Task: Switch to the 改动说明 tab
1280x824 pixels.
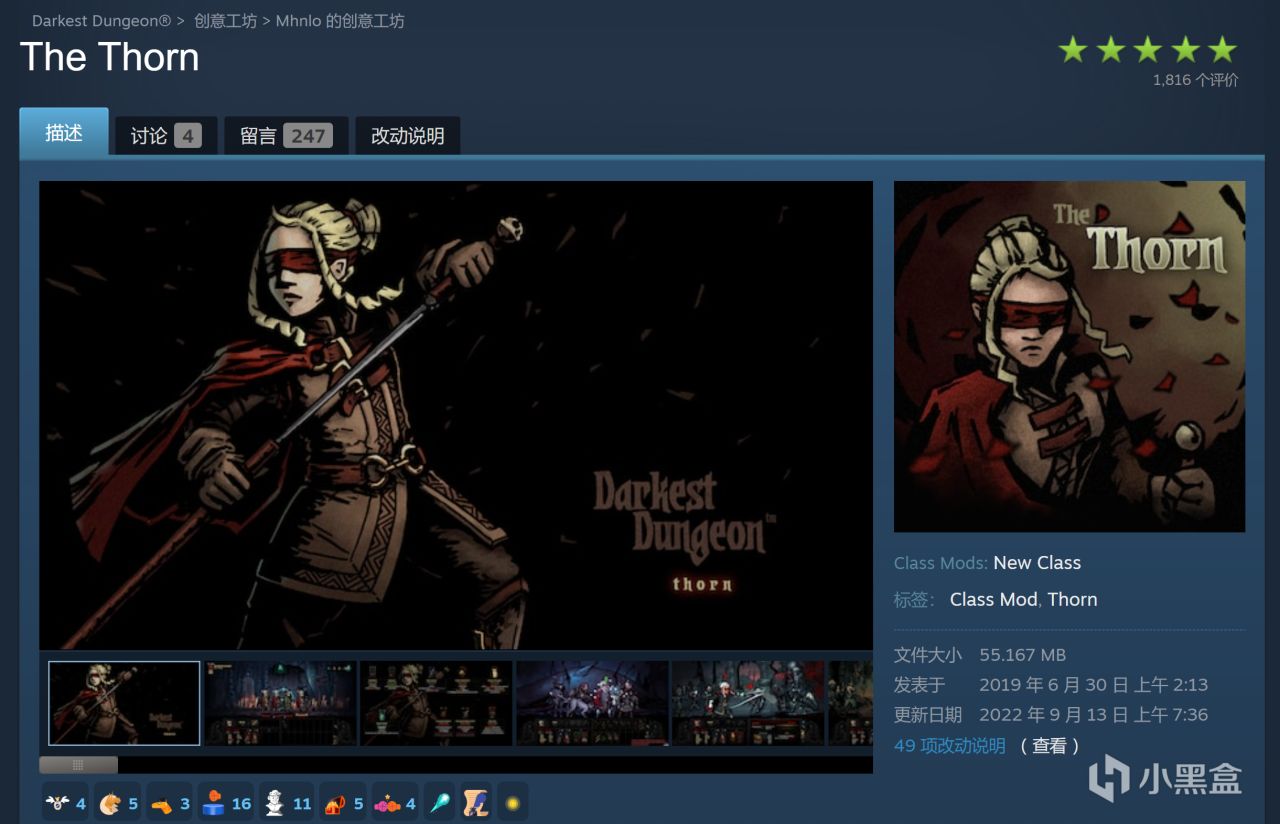Action: [x=408, y=136]
